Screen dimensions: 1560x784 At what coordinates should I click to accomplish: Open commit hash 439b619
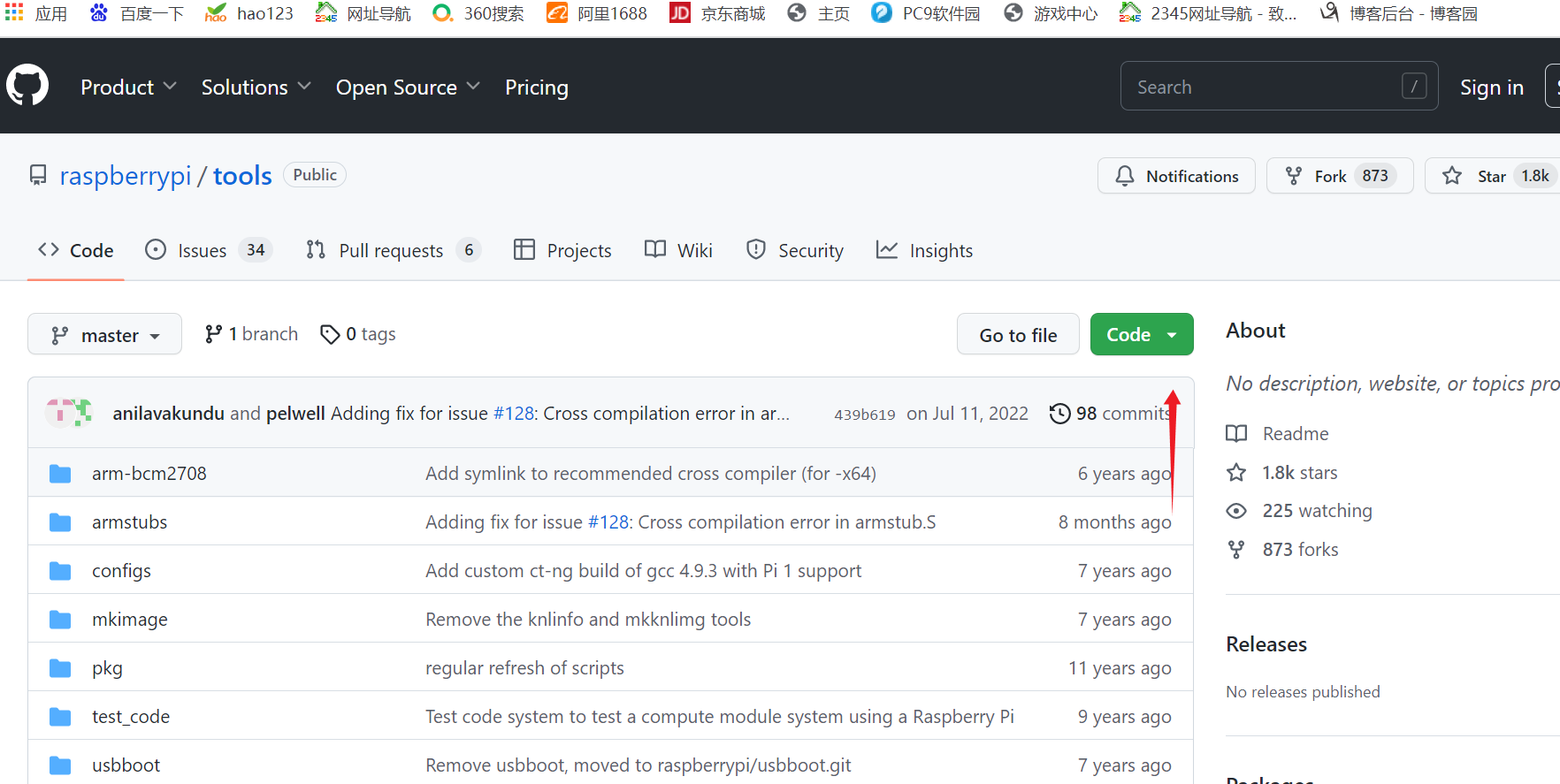[x=864, y=414]
